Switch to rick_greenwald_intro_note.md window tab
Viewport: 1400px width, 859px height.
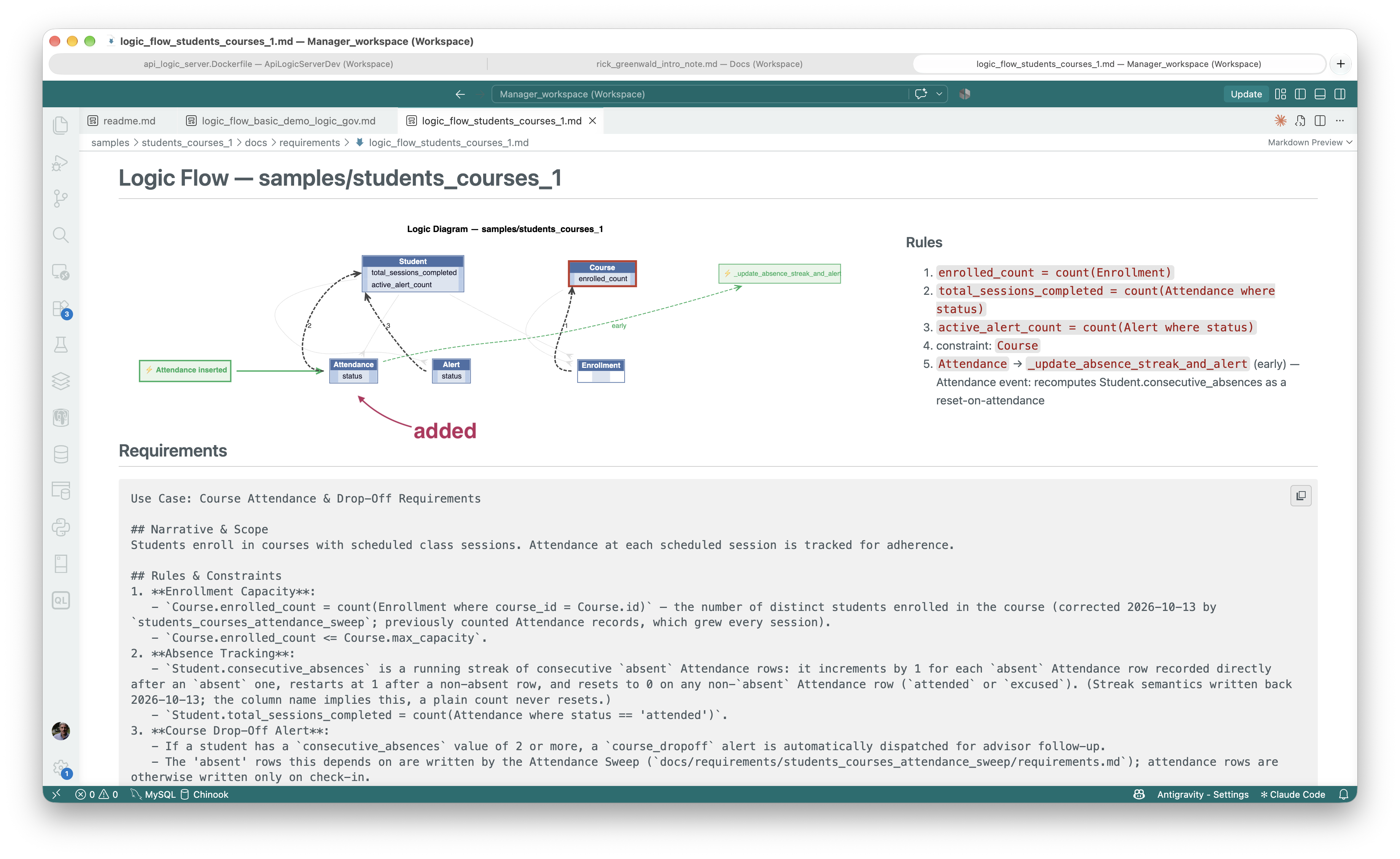[700, 64]
